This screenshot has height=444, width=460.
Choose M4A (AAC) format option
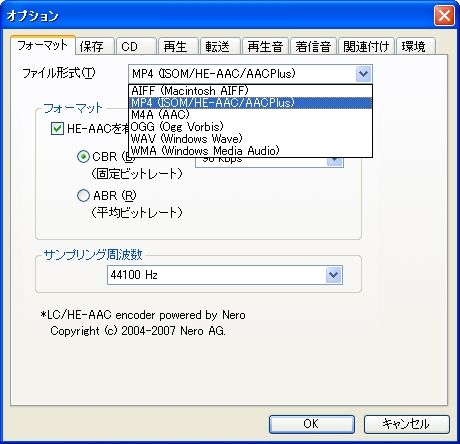(250, 115)
